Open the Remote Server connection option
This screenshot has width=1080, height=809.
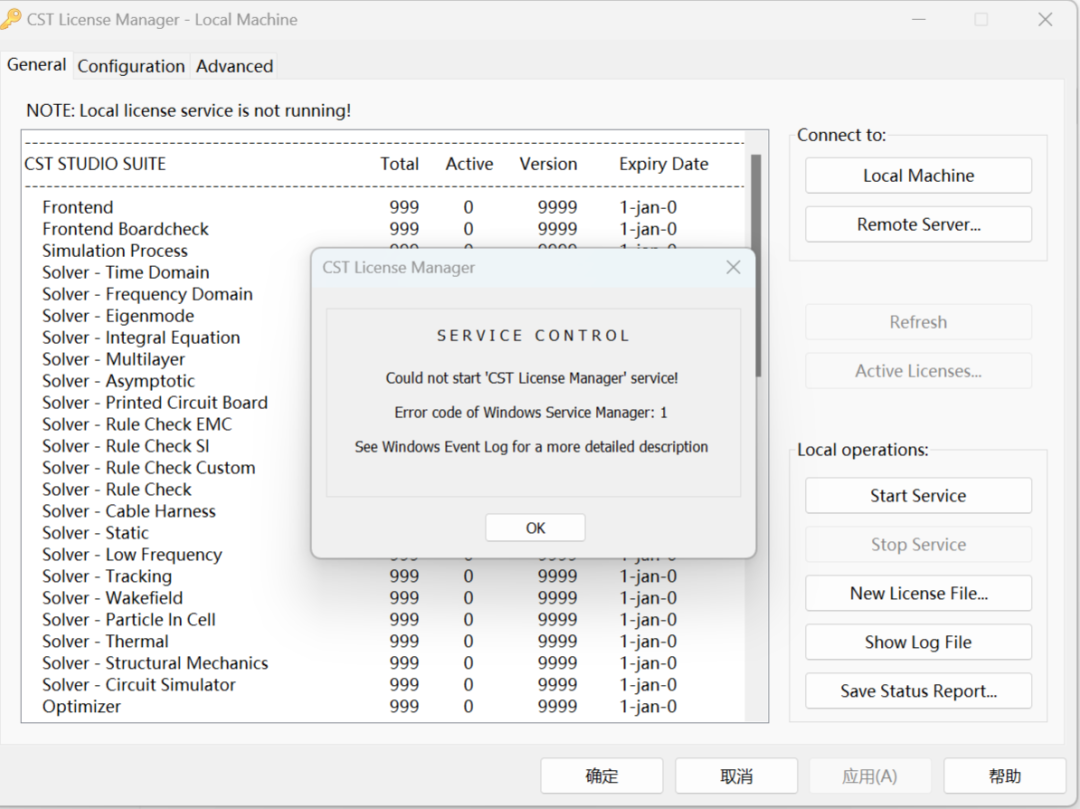click(x=918, y=225)
